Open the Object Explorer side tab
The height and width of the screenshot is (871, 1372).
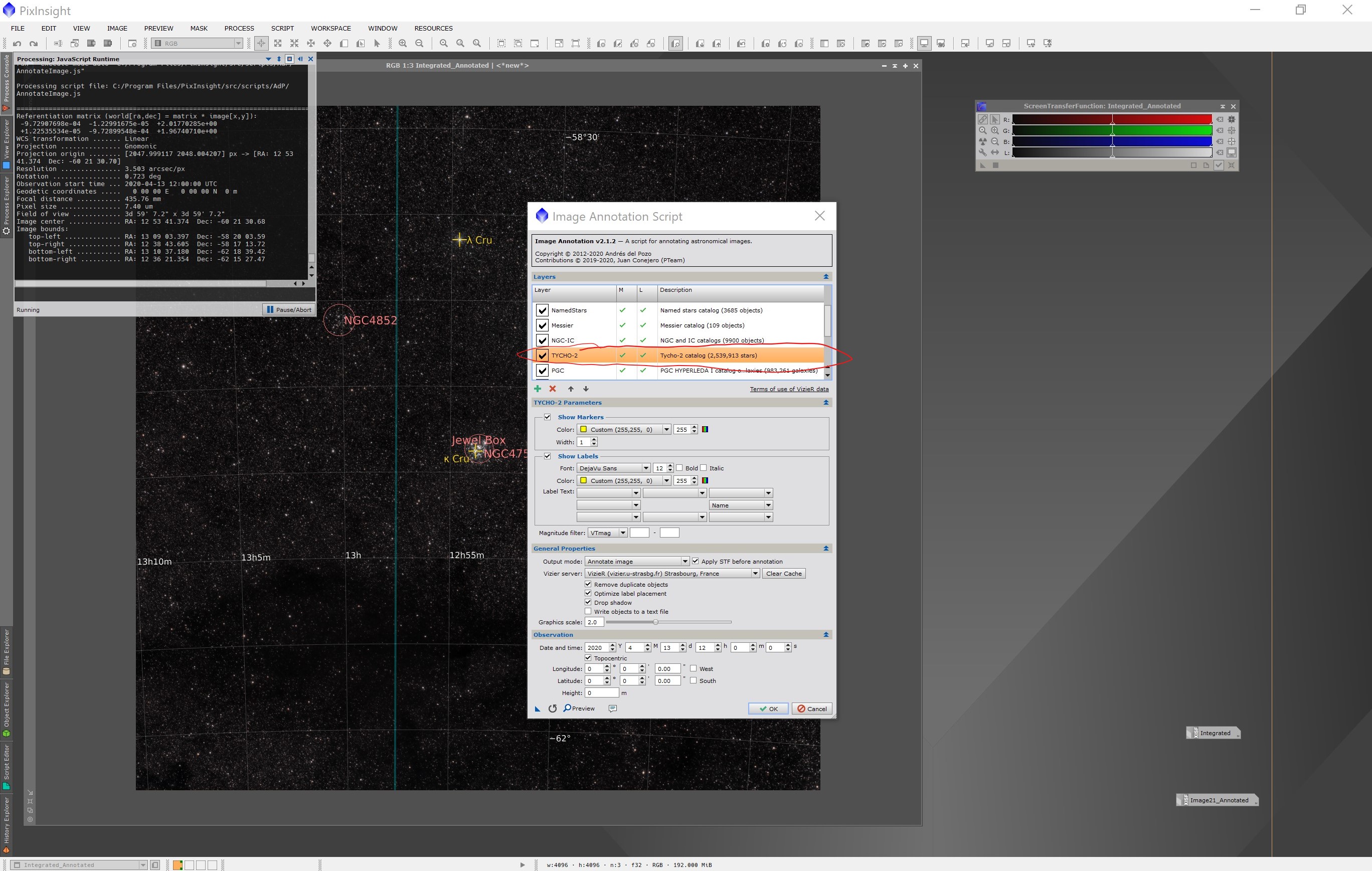pyautogui.click(x=6, y=709)
